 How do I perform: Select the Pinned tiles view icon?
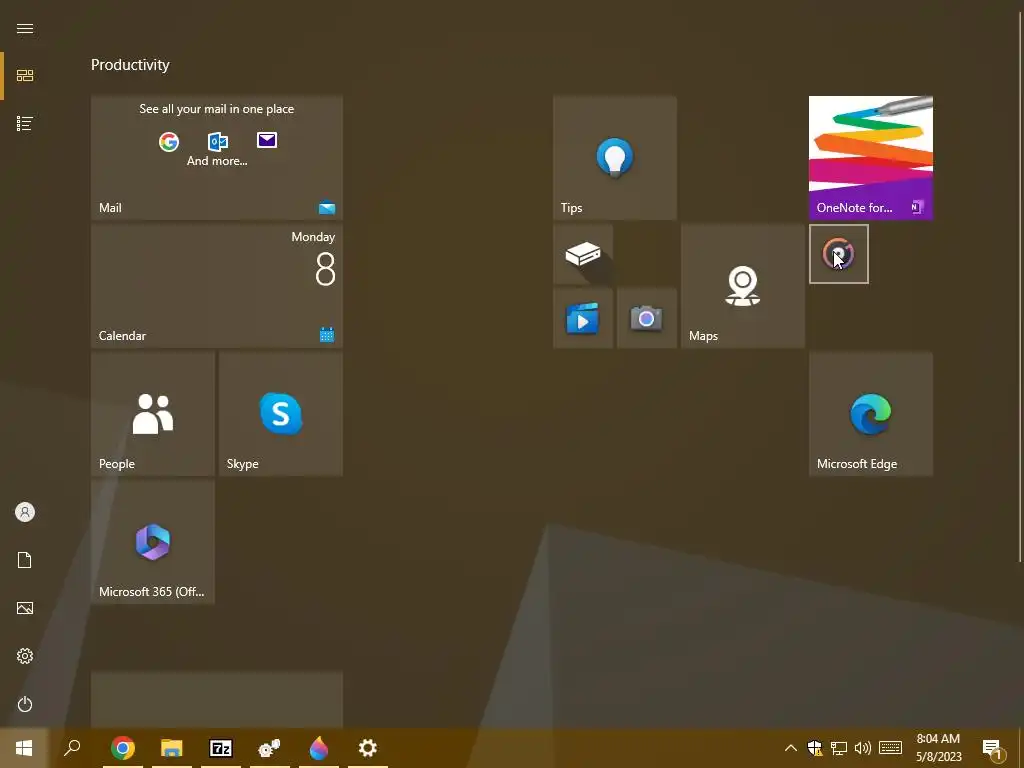tap(25, 76)
